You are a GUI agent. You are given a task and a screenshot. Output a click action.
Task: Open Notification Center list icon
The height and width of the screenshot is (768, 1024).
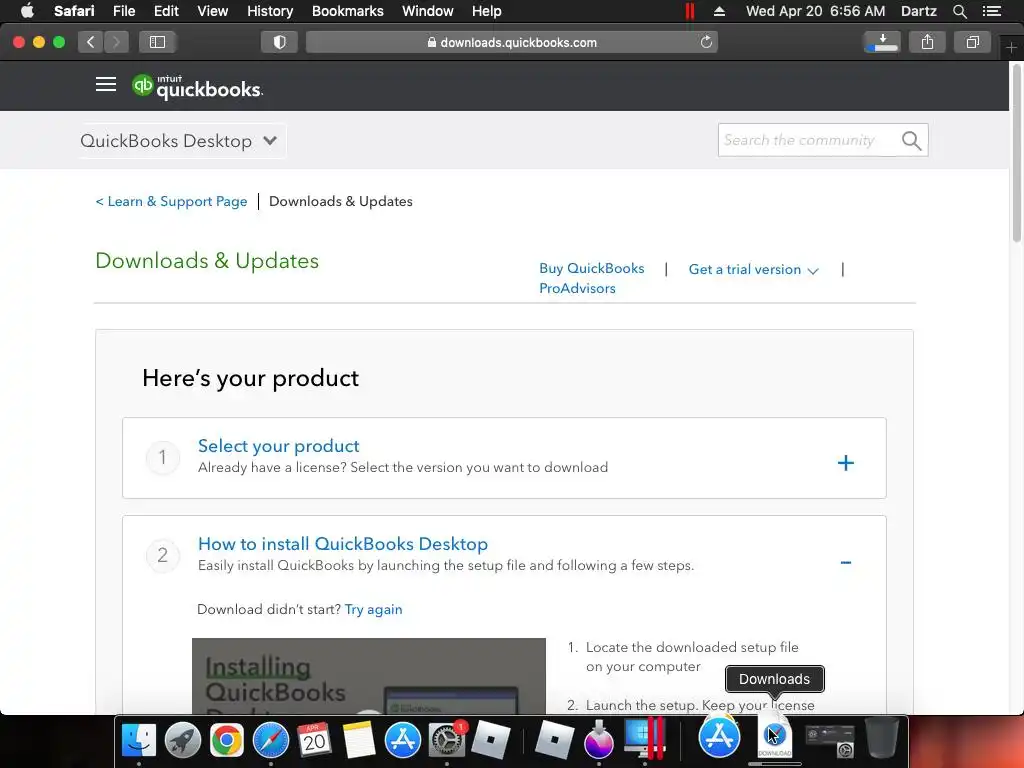point(991,11)
